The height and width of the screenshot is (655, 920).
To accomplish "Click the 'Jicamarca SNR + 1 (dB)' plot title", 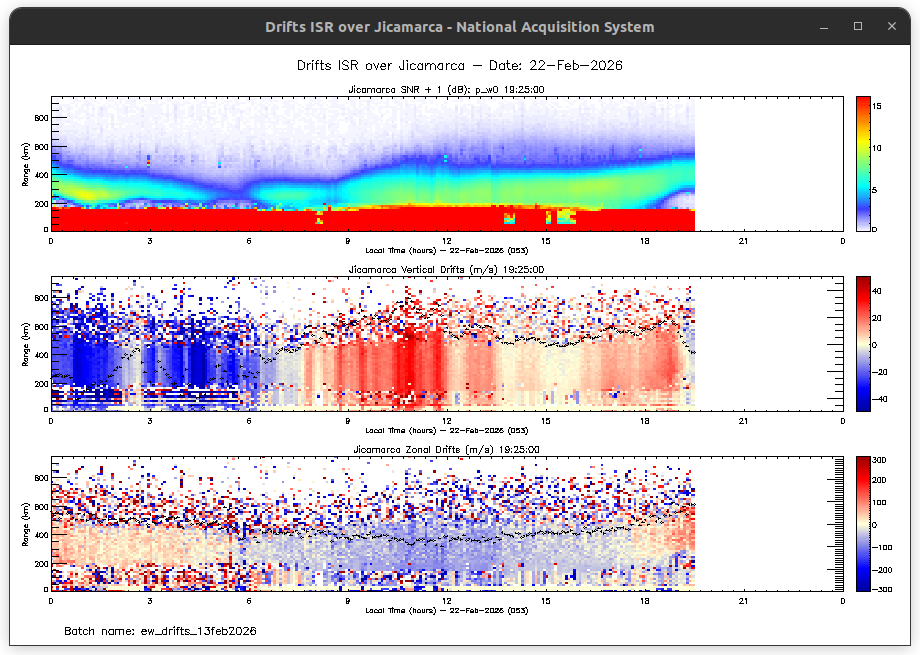I will 446,90.
